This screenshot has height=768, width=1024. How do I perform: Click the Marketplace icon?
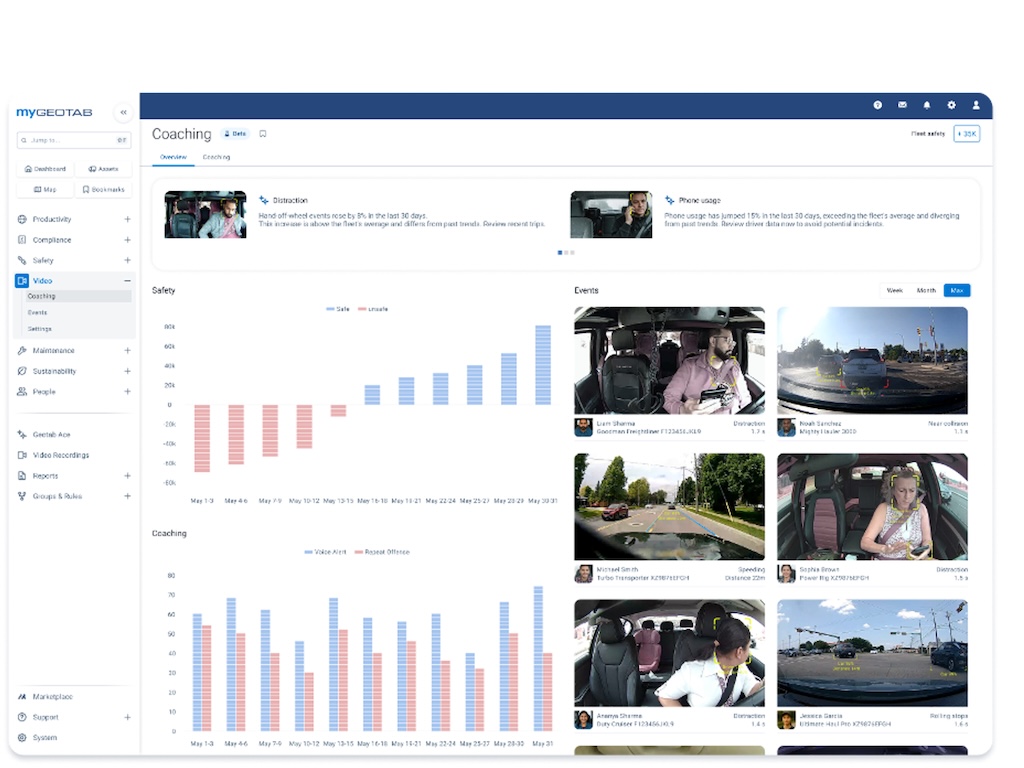22,697
